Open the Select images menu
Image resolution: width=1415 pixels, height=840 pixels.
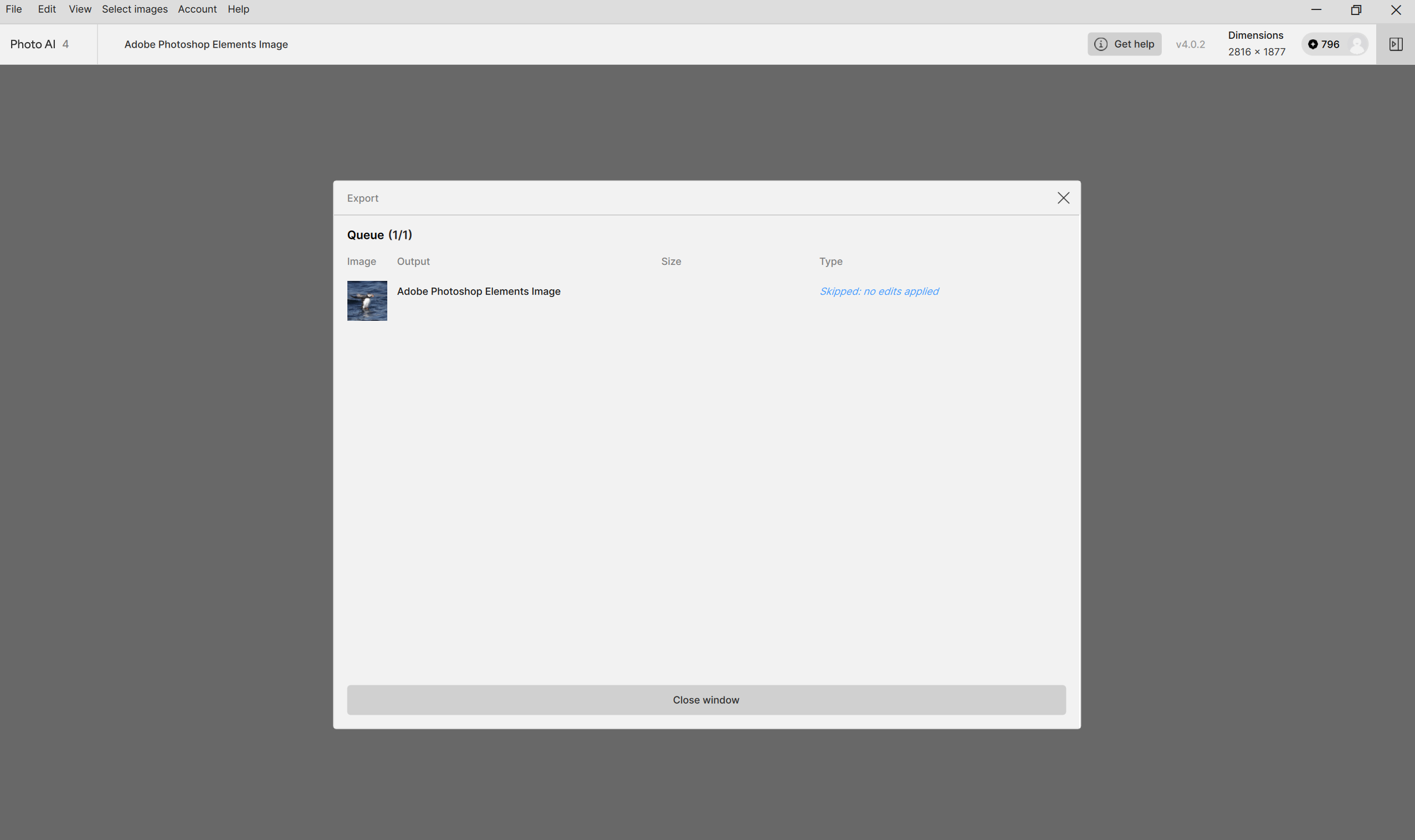tap(135, 9)
